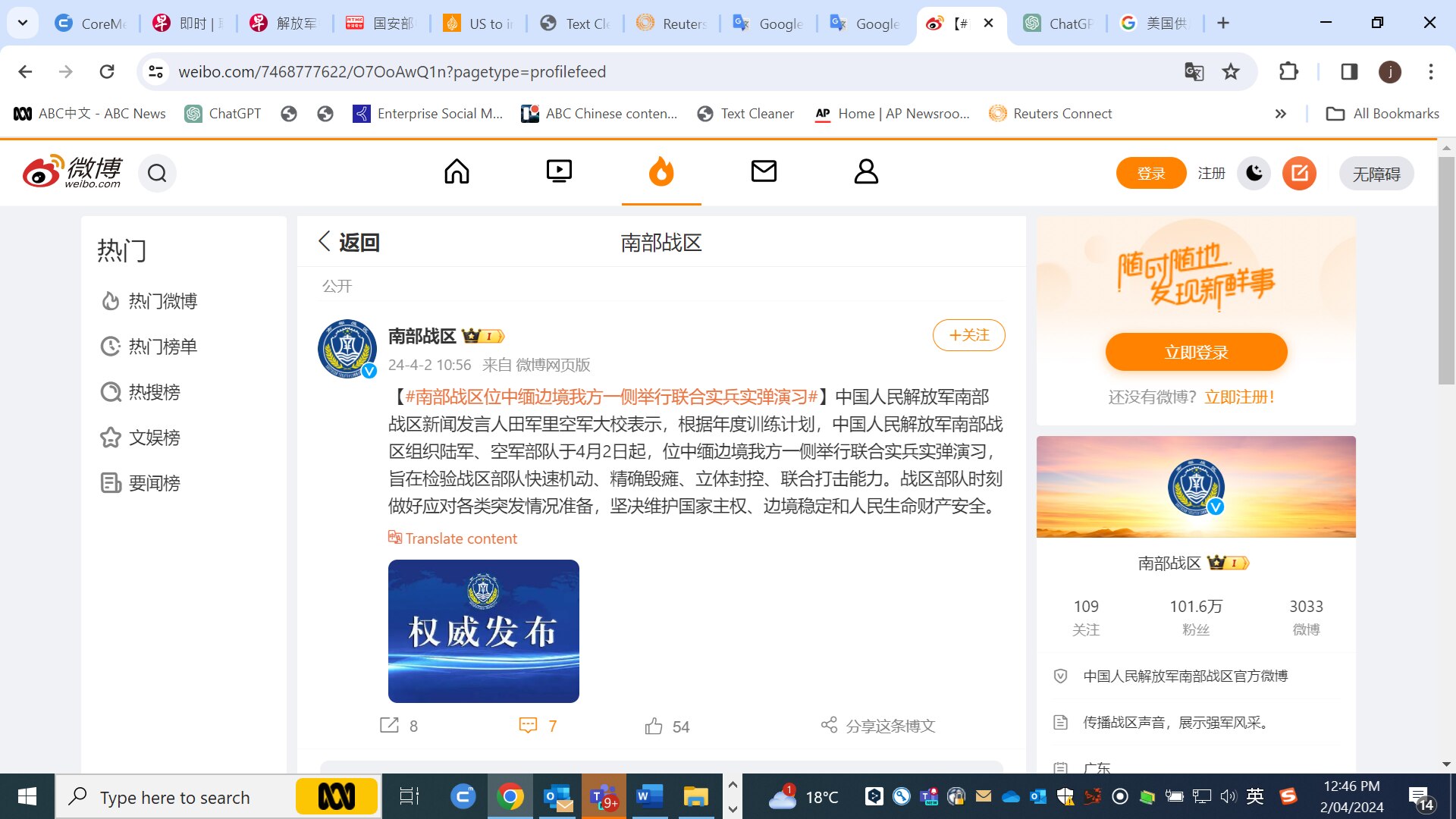
Task: Click the orange compose post icon
Action: point(1299,173)
